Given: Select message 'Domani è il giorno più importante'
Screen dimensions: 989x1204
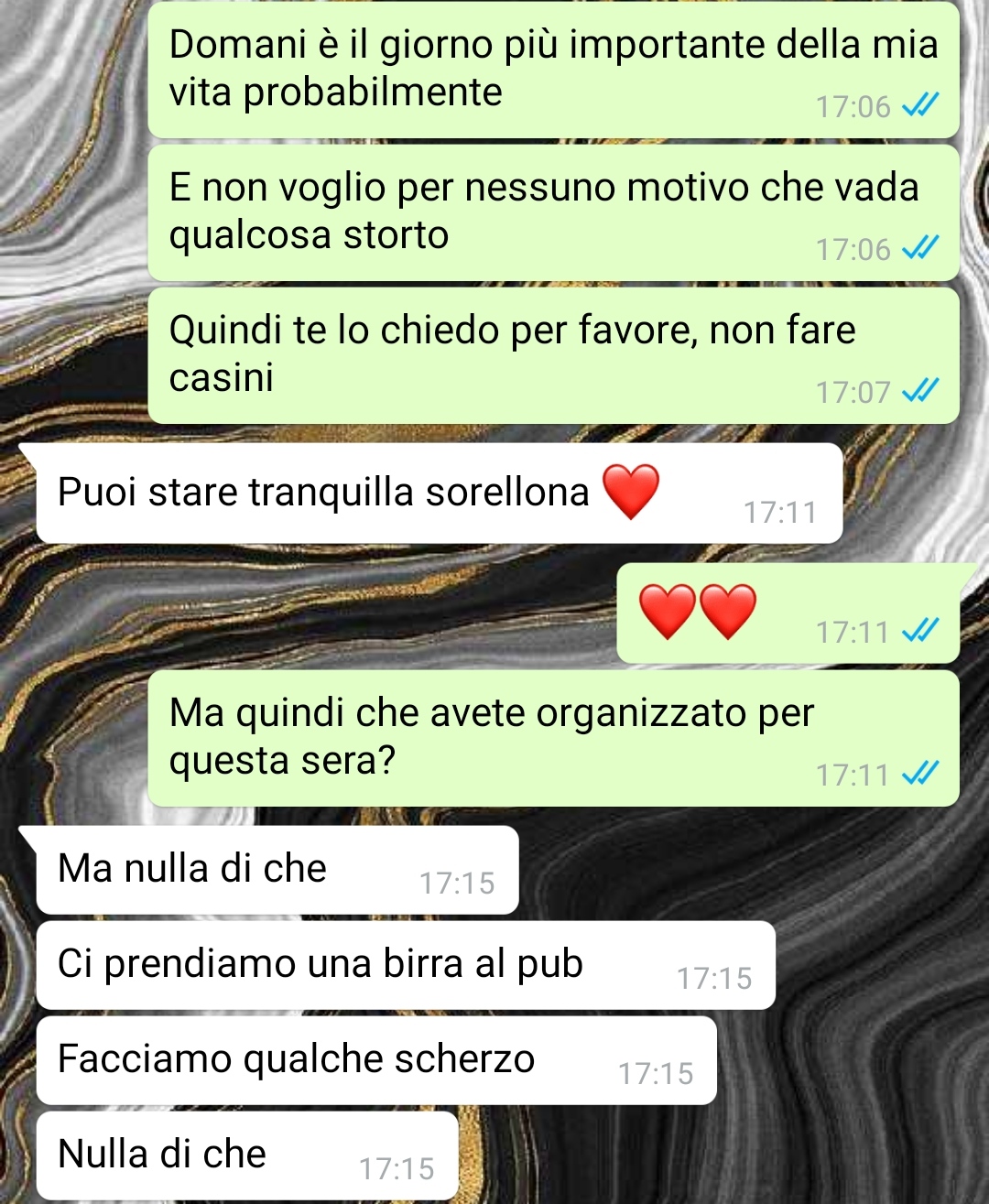Looking at the screenshot, I should (x=553, y=71).
